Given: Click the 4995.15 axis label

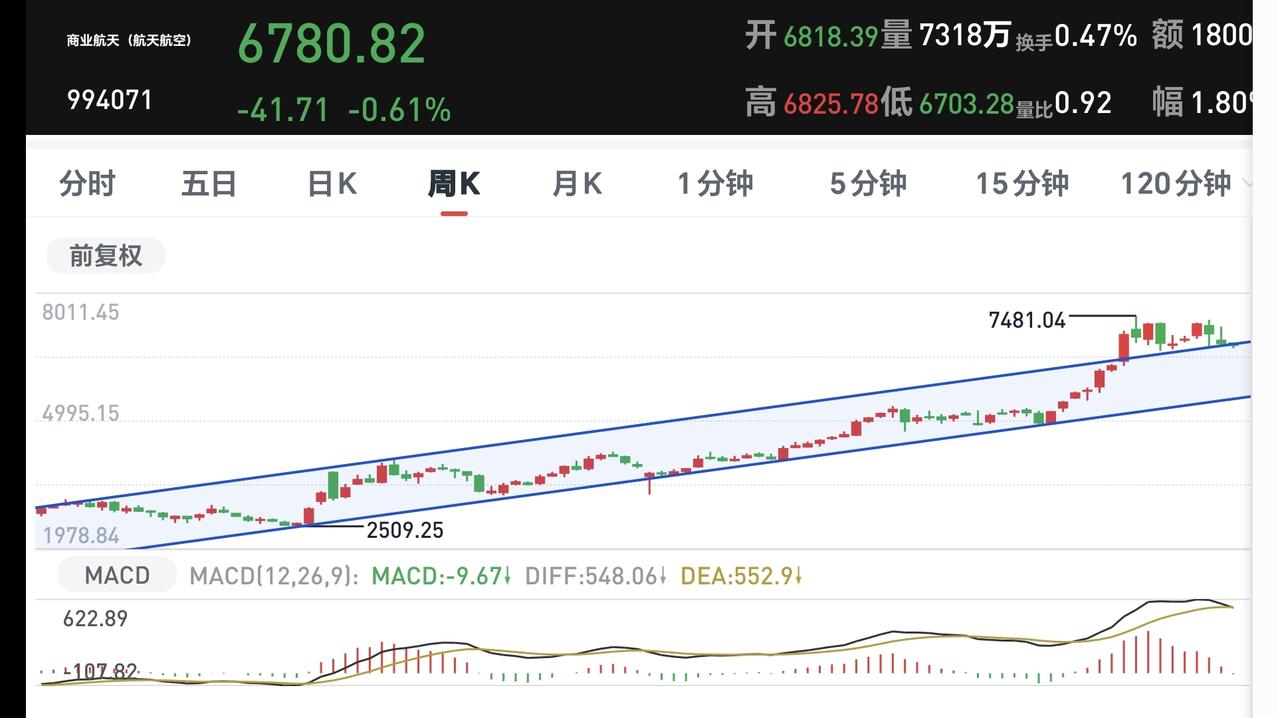Looking at the screenshot, I should [80, 413].
